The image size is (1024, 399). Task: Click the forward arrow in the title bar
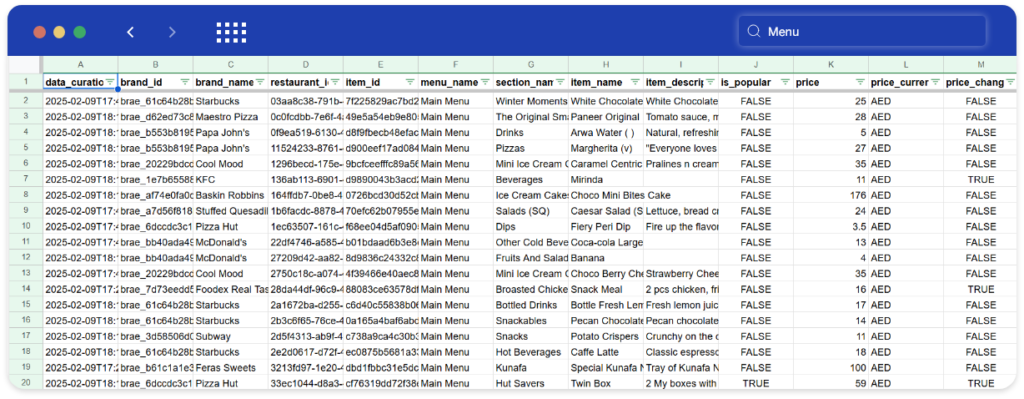coord(172,32)
